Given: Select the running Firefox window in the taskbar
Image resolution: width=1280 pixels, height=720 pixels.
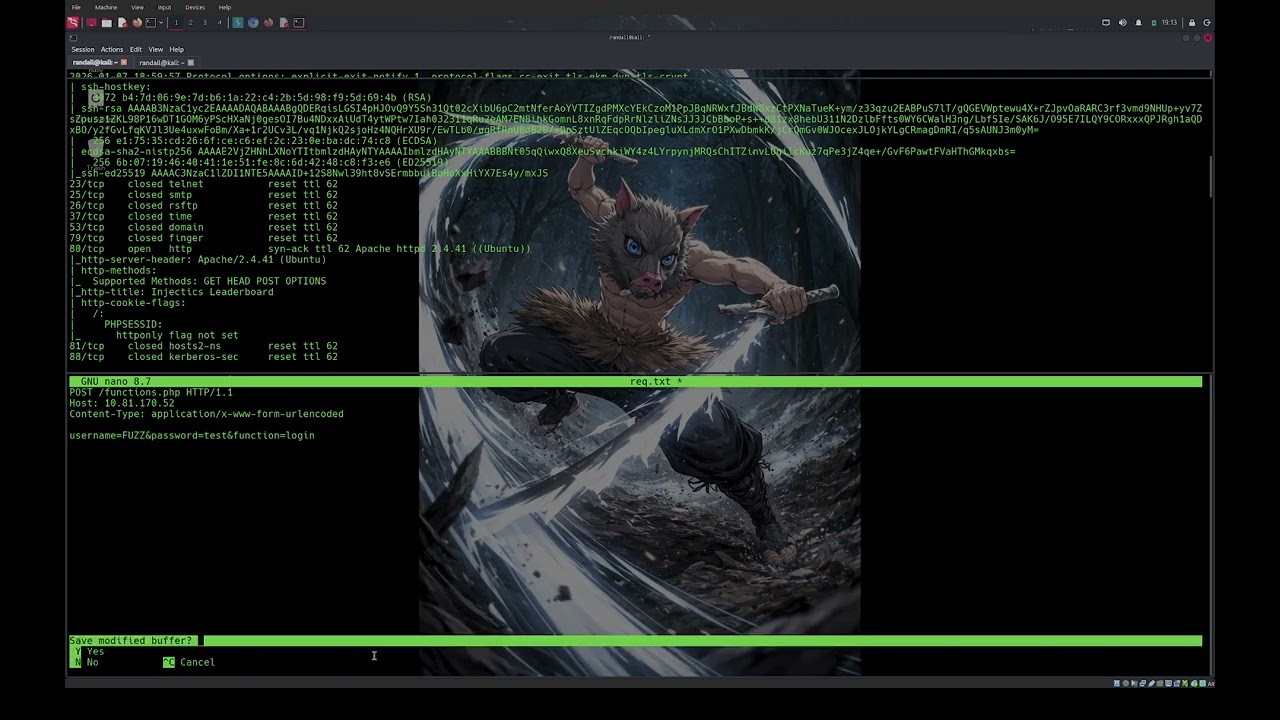Looking at the screenshot, I should (x=268, y=22).
